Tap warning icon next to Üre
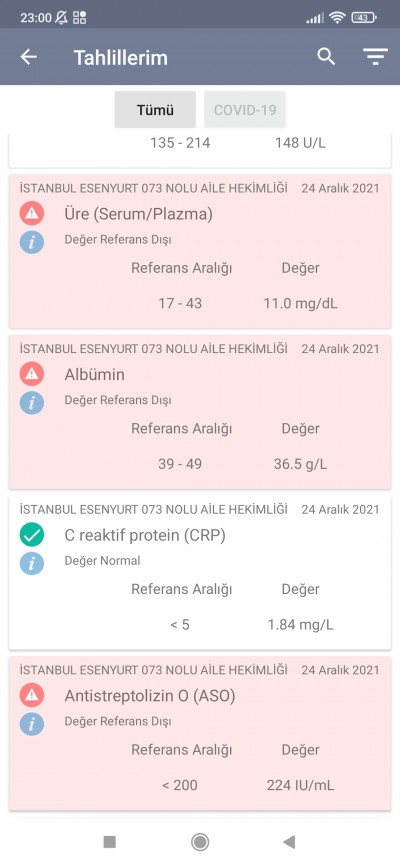The width and height of the screenshot is (400, 866). point(32,213)
